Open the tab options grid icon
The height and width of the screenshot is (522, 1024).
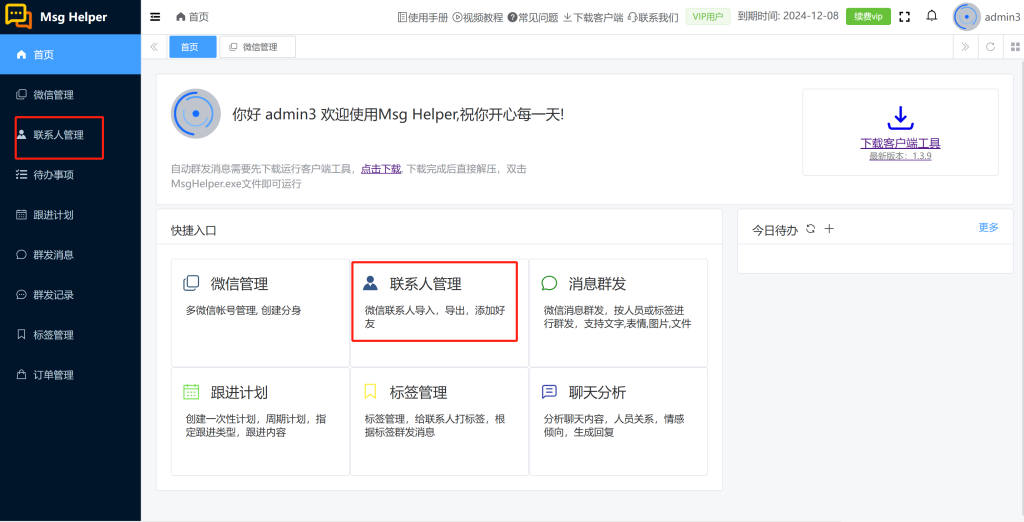pos(1016,47)
